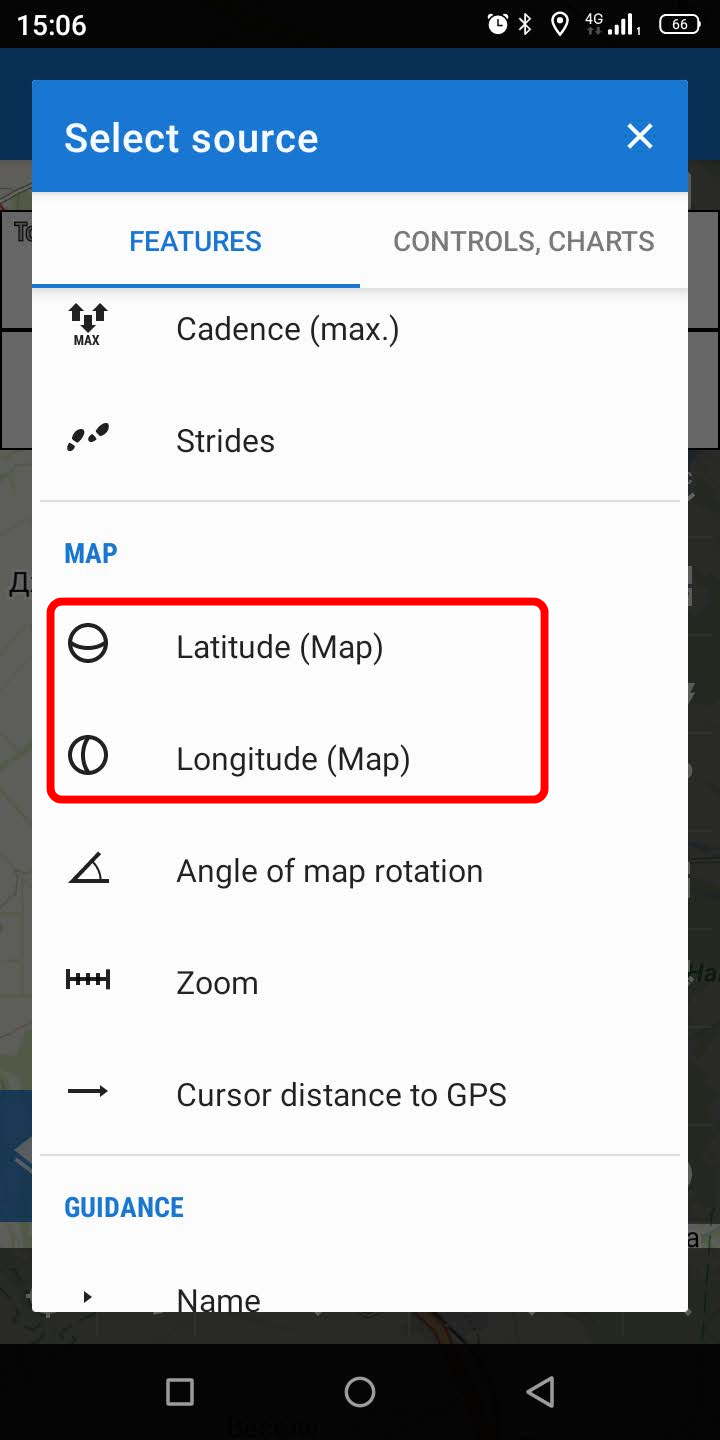Switch to the FEATURES tab
The height and width of the screenshot is (1440, 720).
pyautogui.click(x=195, y=241)
